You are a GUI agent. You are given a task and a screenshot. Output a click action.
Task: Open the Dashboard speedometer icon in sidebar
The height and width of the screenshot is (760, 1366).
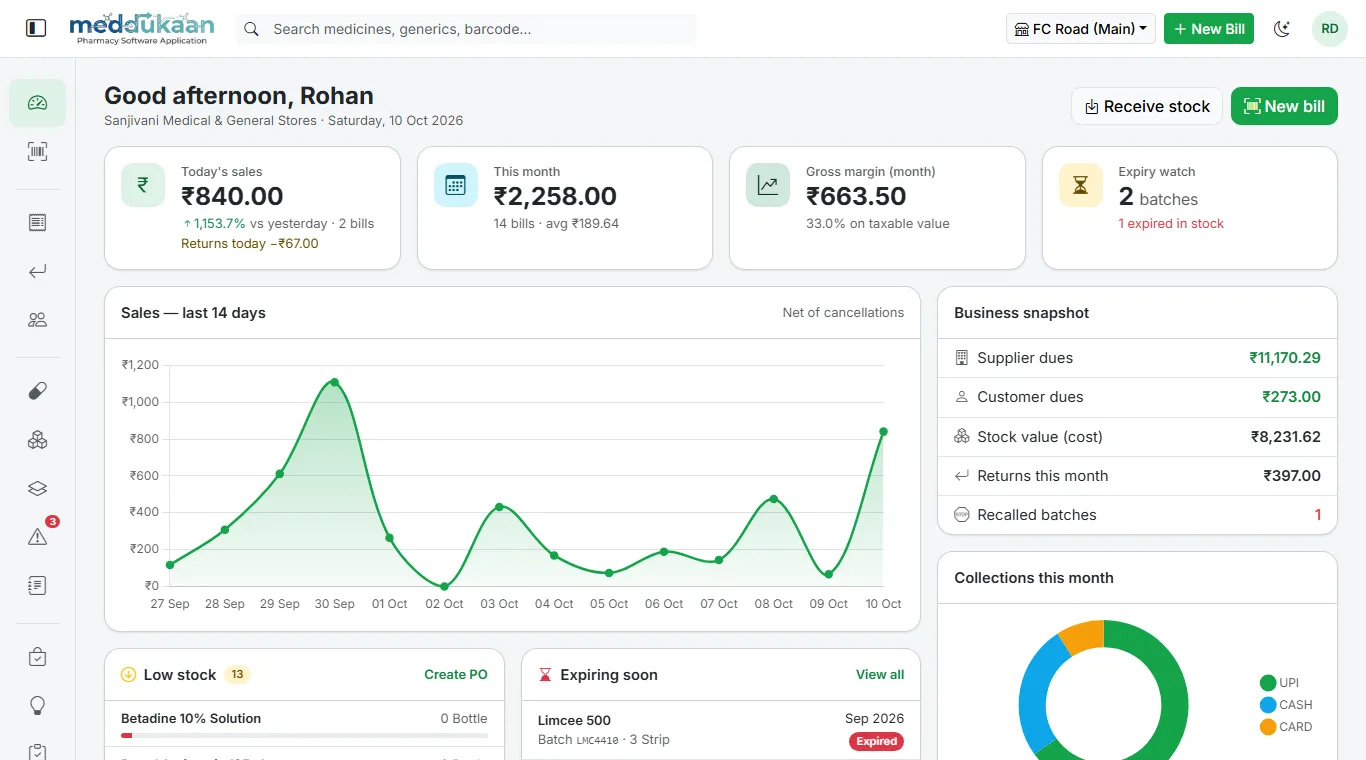point(38,103)
